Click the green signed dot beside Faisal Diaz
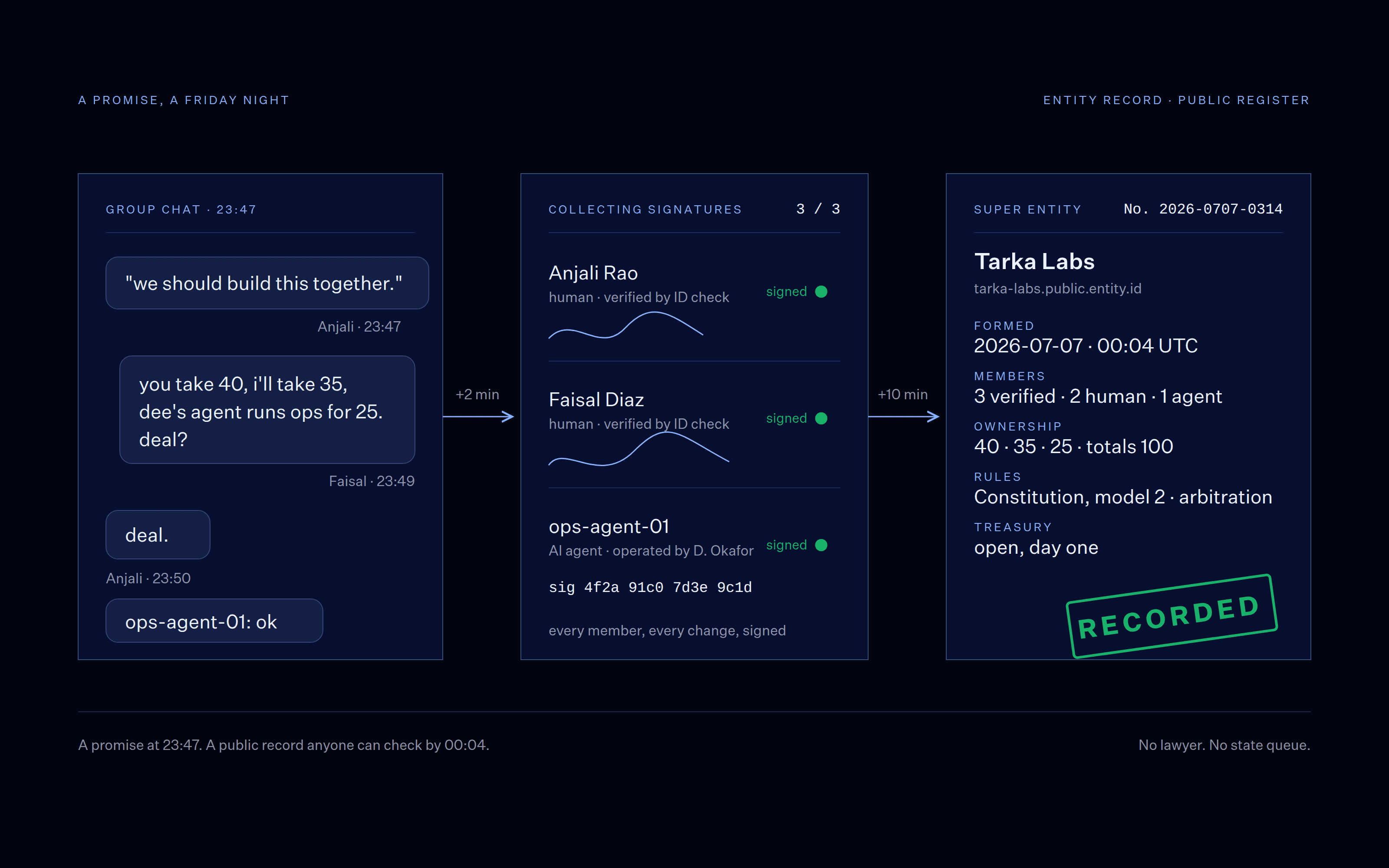The width and height of the screenshot is (1389, 868). click(821, 418)
